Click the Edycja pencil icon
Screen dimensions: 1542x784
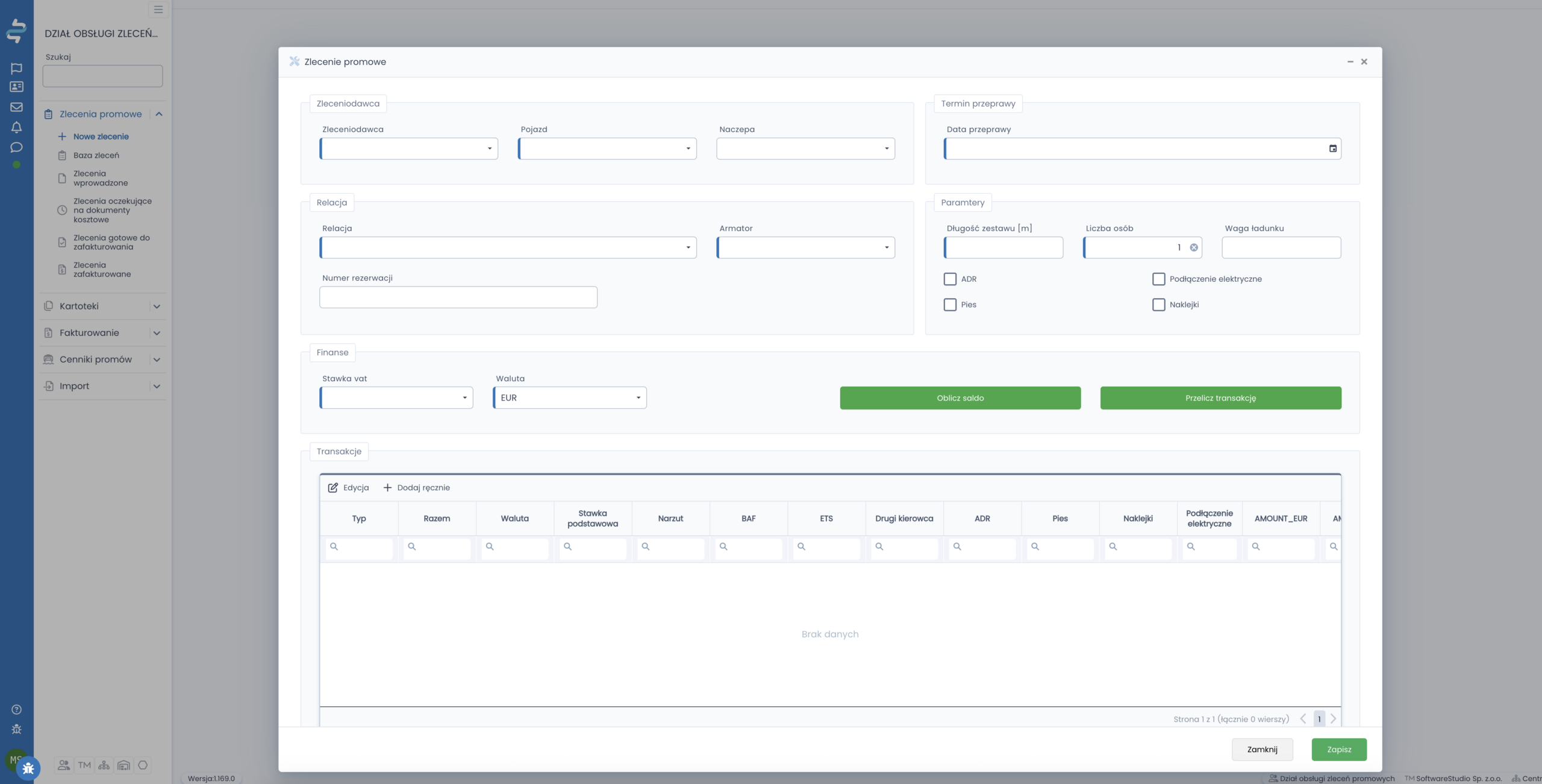(332, 488)
